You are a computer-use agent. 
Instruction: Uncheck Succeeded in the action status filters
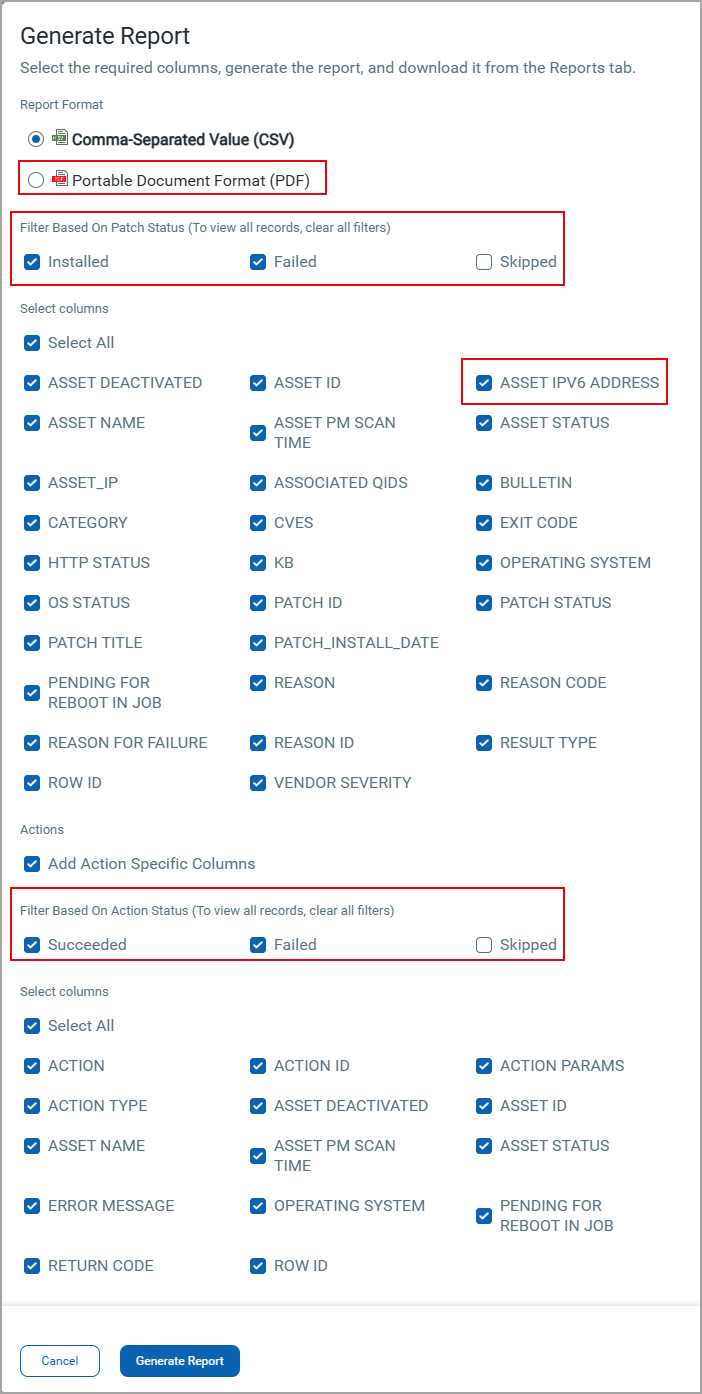point(32,944)
